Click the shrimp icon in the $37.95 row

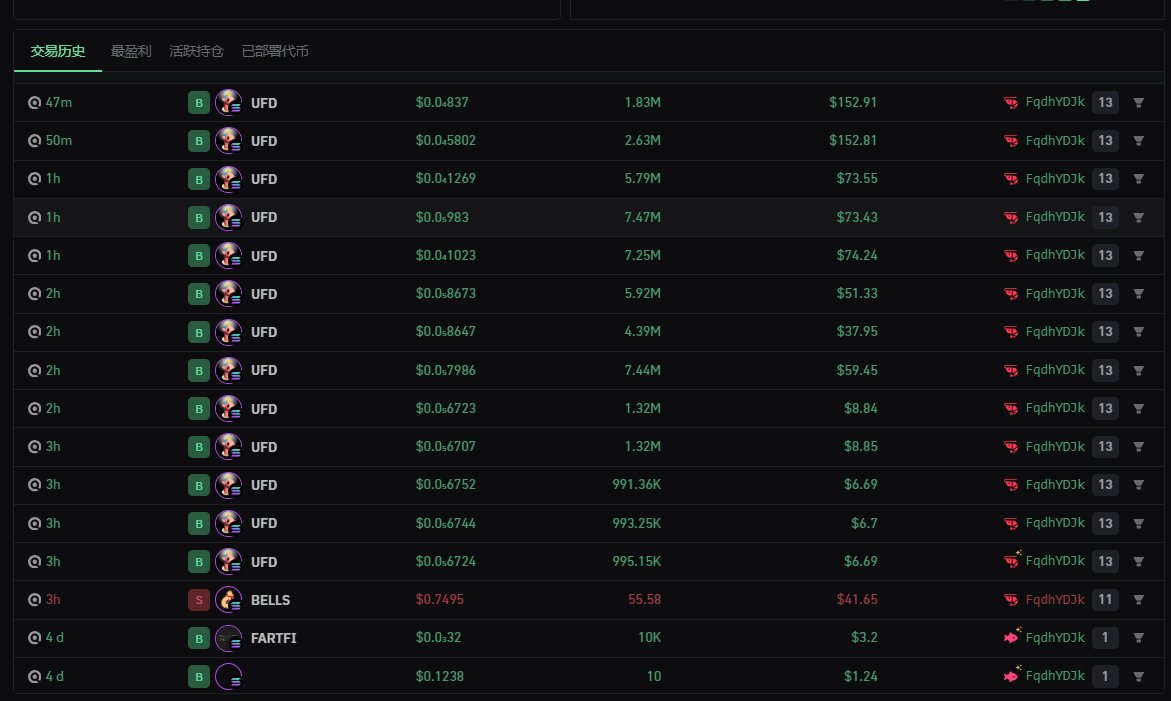(1010, 331)
